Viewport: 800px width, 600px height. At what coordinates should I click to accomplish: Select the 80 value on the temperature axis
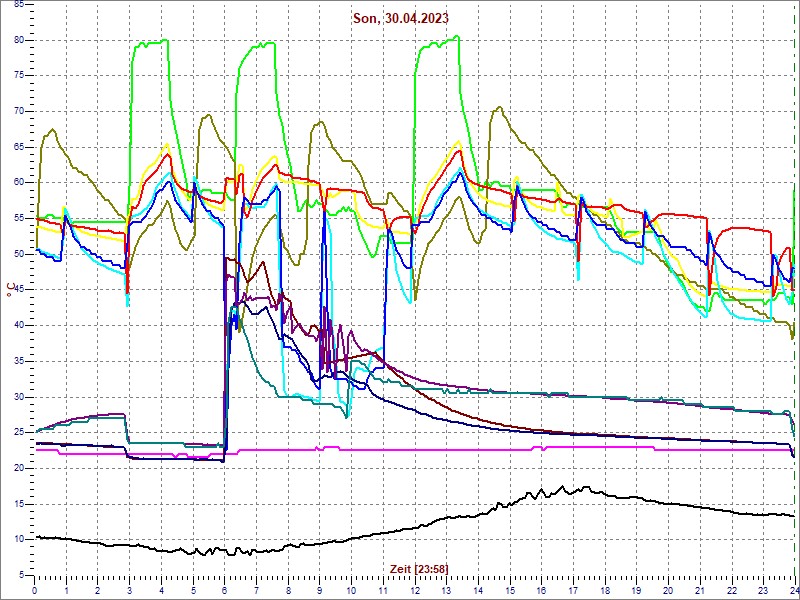[17, 40]
